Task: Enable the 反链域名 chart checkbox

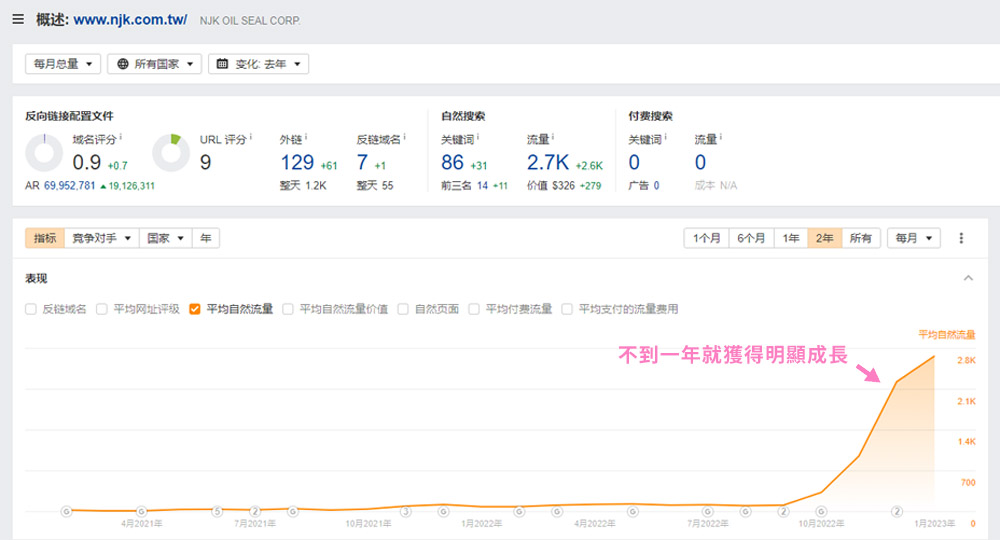Action: 31,309
